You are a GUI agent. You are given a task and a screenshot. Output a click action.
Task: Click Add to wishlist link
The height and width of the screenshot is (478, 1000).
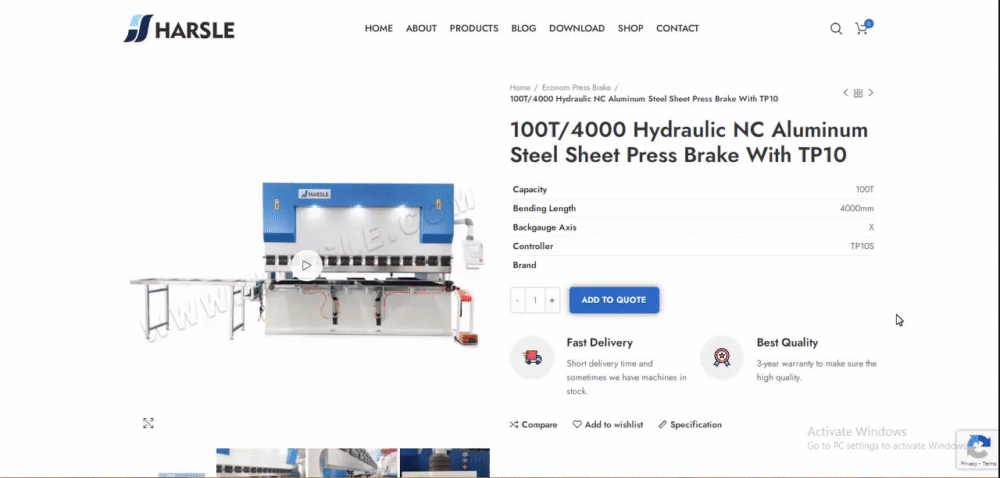(x=608, y=424)
